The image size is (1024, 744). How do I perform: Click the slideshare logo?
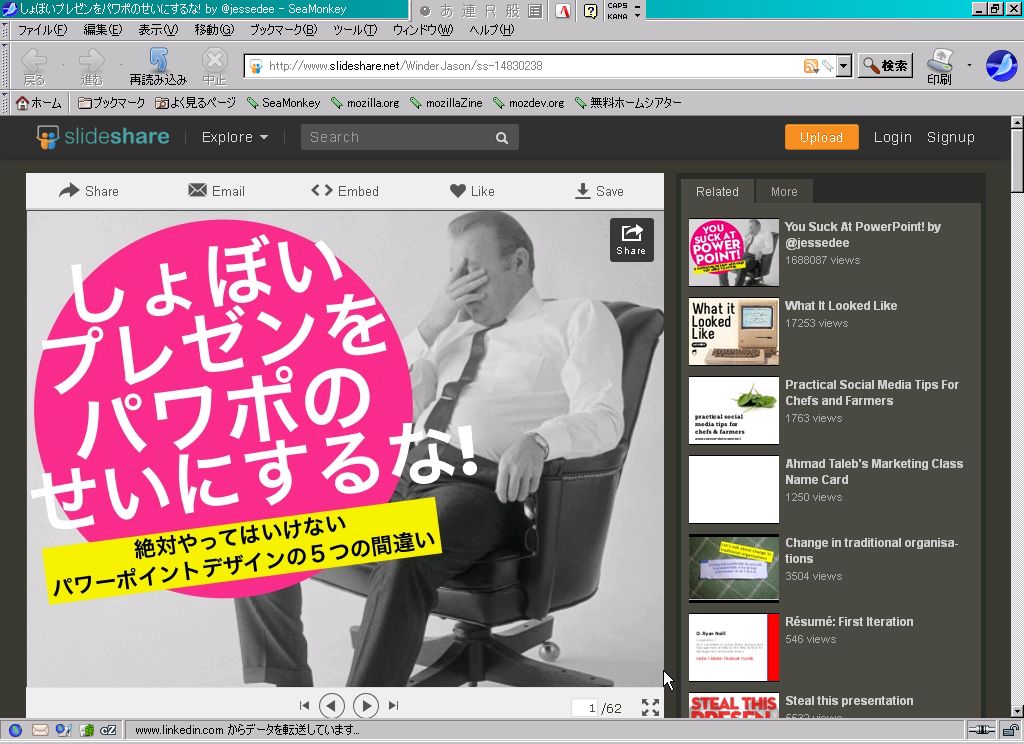tap(103, 137)
